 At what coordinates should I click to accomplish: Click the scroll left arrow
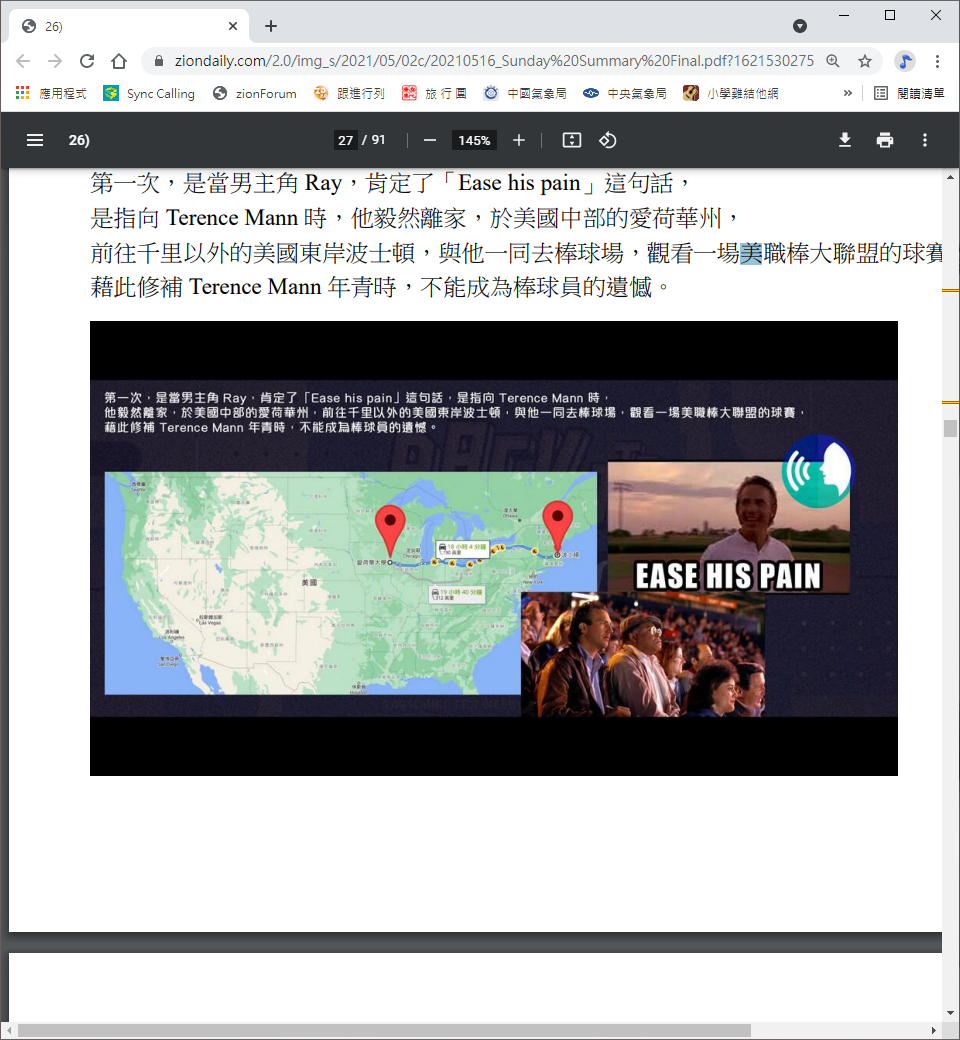9,1031
